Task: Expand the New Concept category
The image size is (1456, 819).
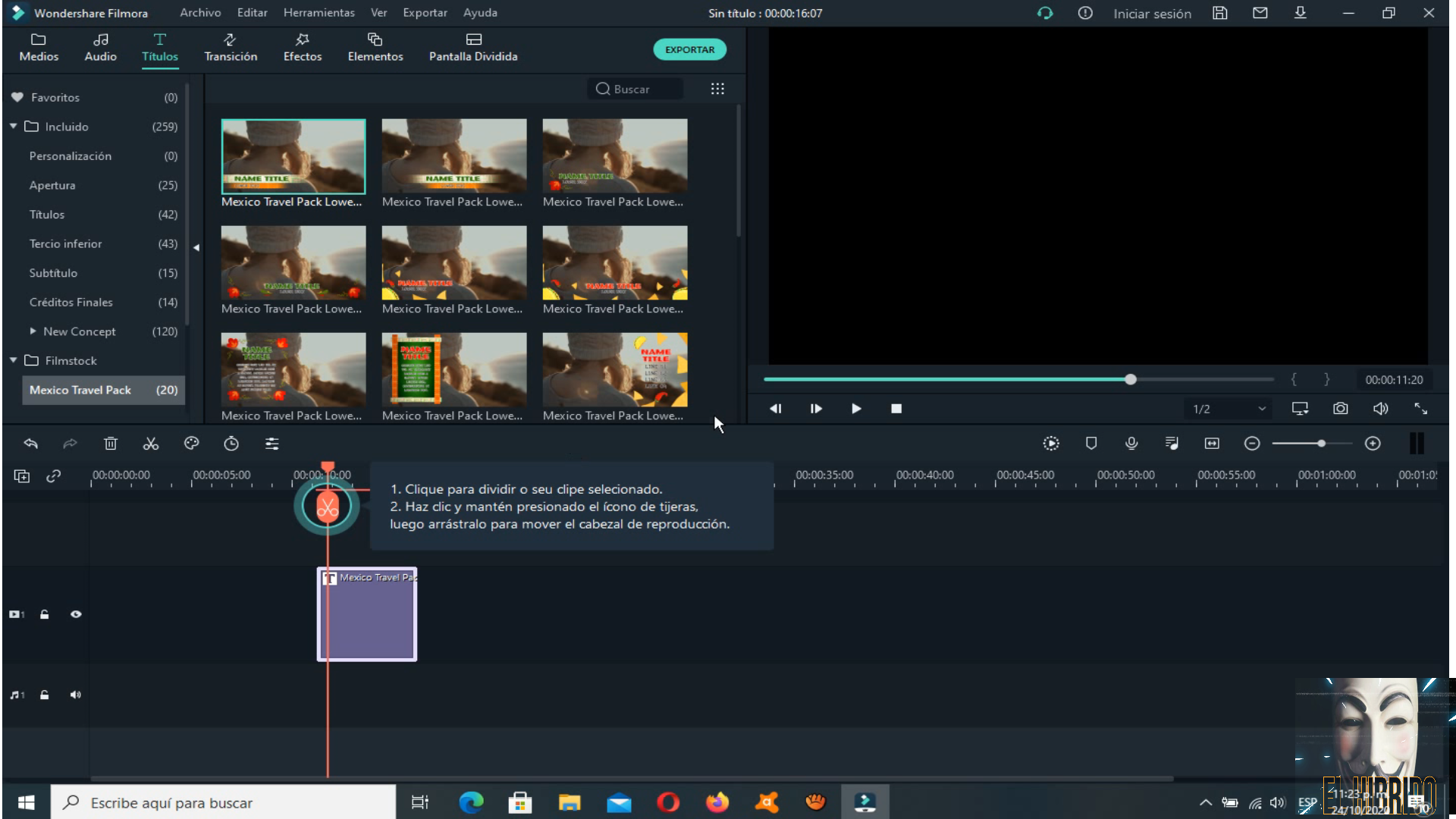Action: click(33, 331)
